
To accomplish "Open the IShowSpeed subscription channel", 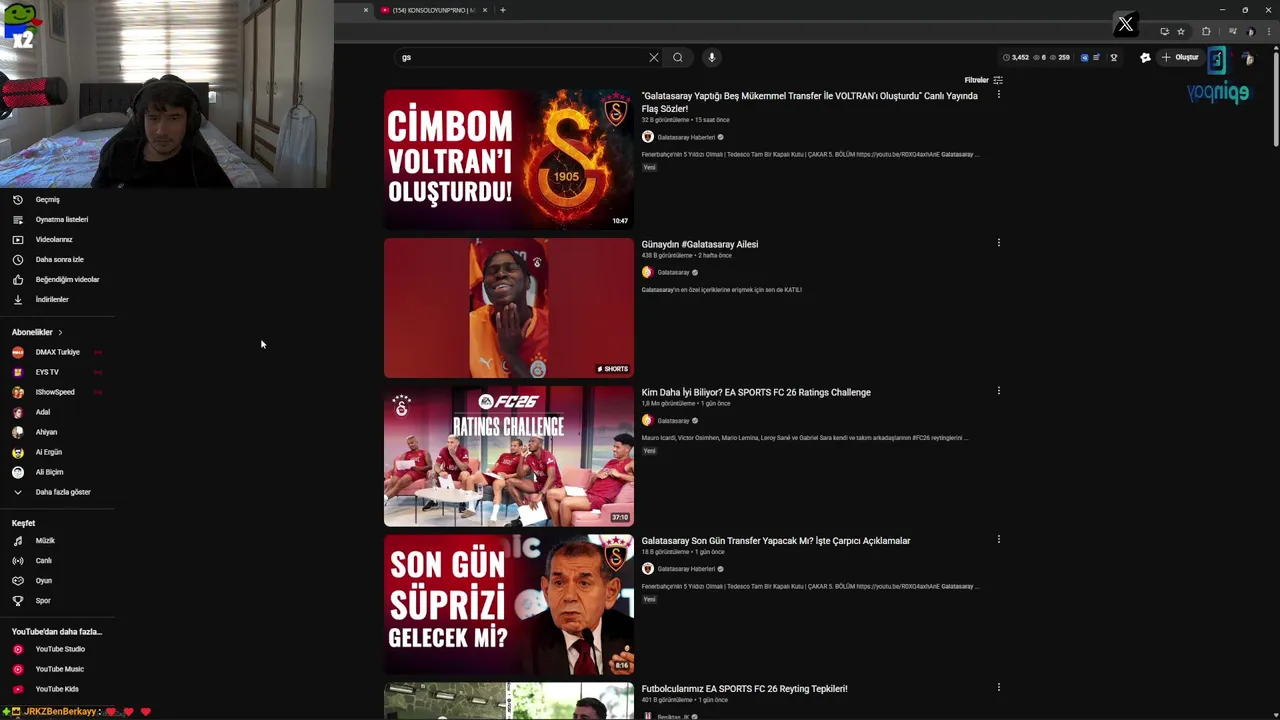I will [x=55, y=392].
